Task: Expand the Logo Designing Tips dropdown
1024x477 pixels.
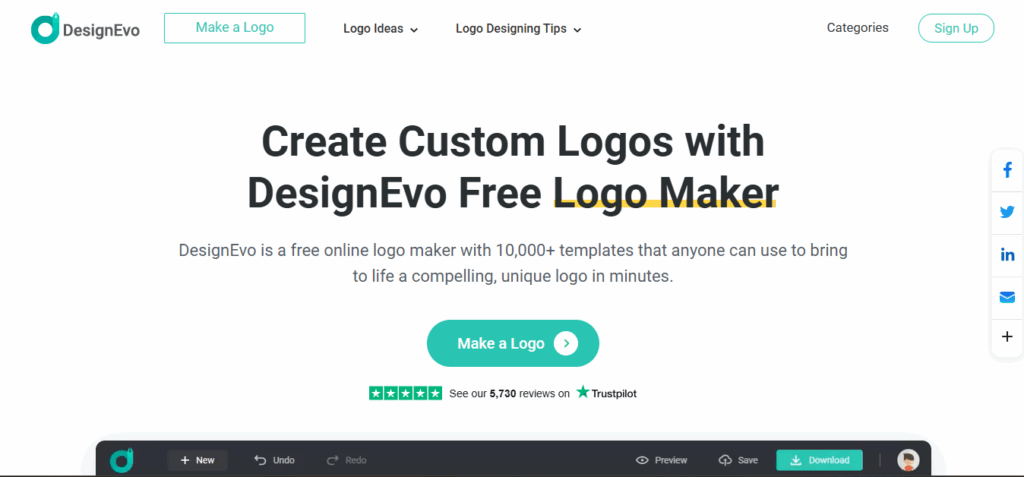Action: (519, 29)
